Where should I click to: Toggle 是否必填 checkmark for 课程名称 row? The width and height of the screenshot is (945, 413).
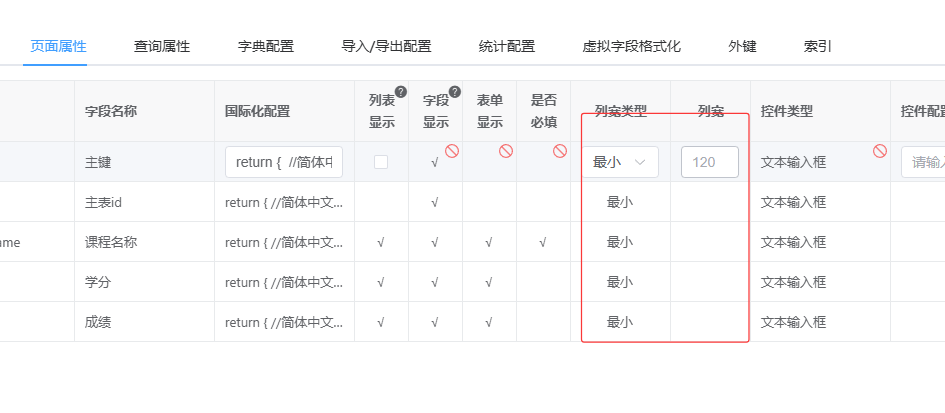tap(543, 242)
